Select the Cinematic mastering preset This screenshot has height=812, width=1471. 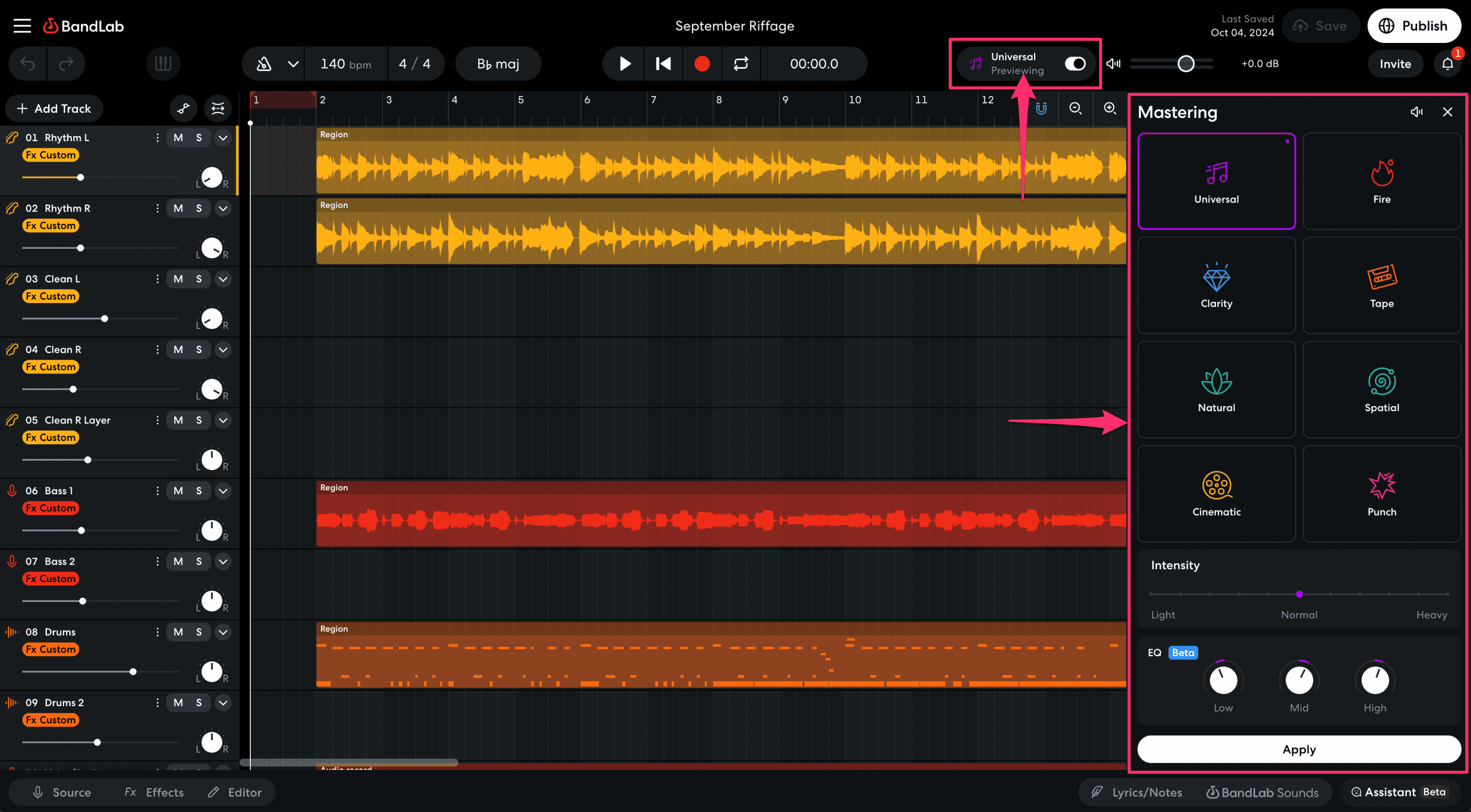1216,494
